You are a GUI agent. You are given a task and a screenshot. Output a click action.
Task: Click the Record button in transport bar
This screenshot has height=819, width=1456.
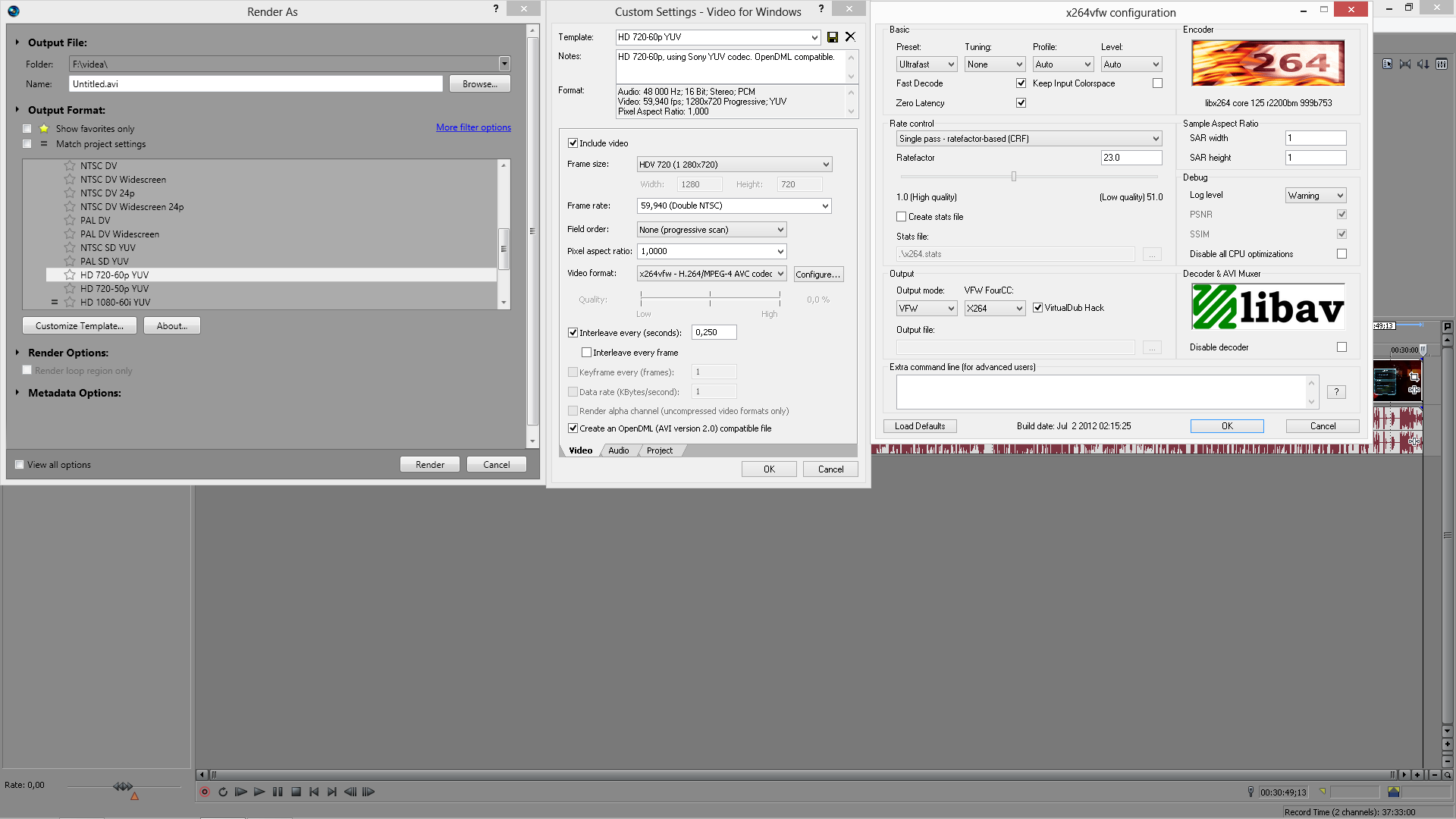pos(205,792)
